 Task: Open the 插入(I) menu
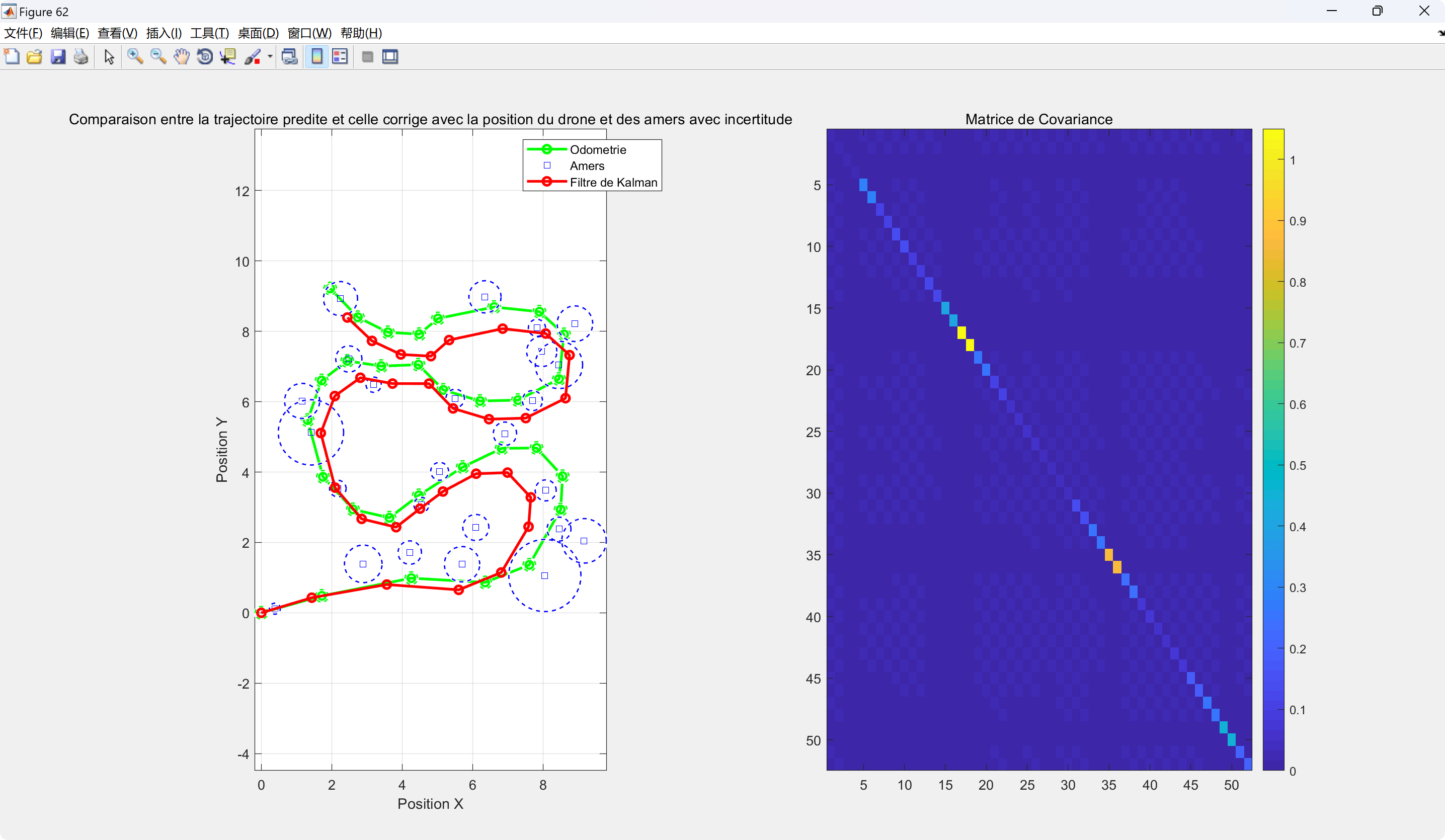(164, 33)
